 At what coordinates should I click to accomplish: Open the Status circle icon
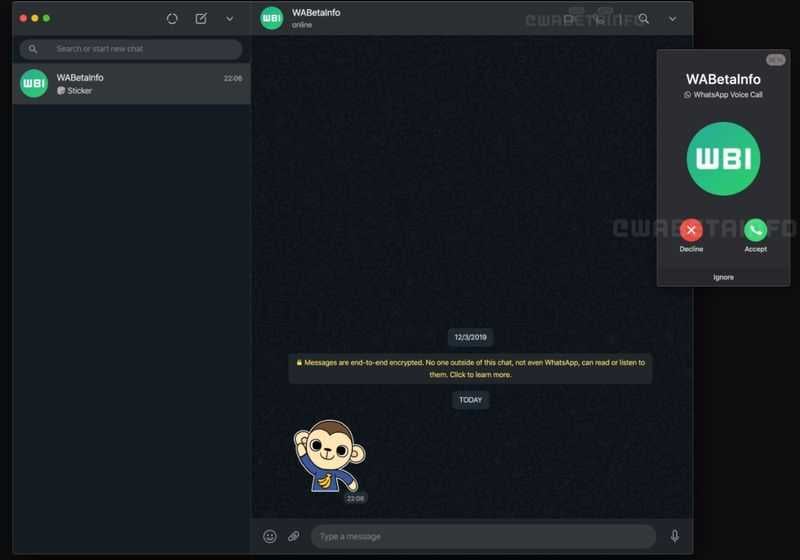coord(172,19)
